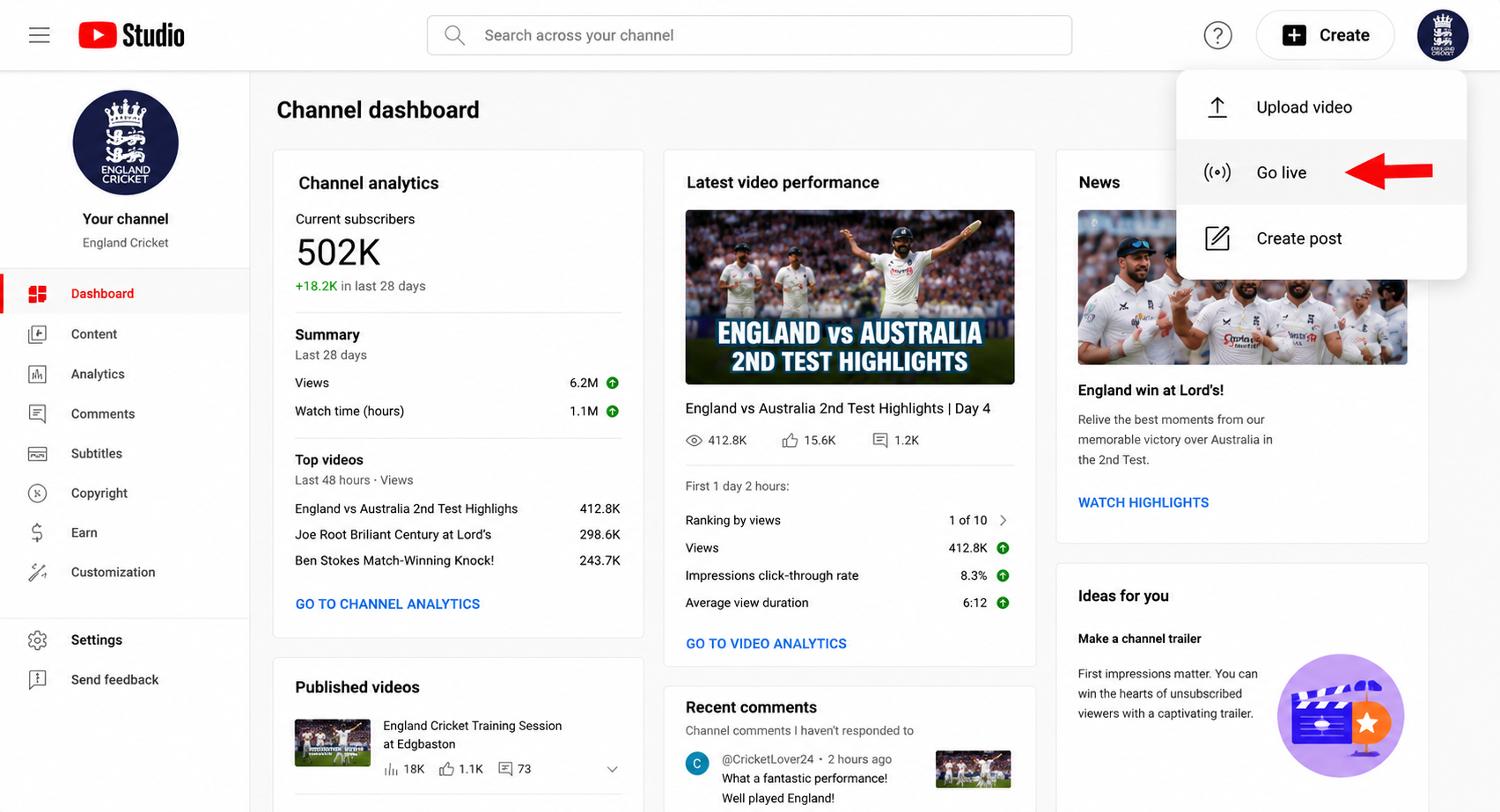The height and width of the screenshot is (812, 1500).
Task: Open Joe Root Briliant Century at Lord's video
Action: coord(393,534)
